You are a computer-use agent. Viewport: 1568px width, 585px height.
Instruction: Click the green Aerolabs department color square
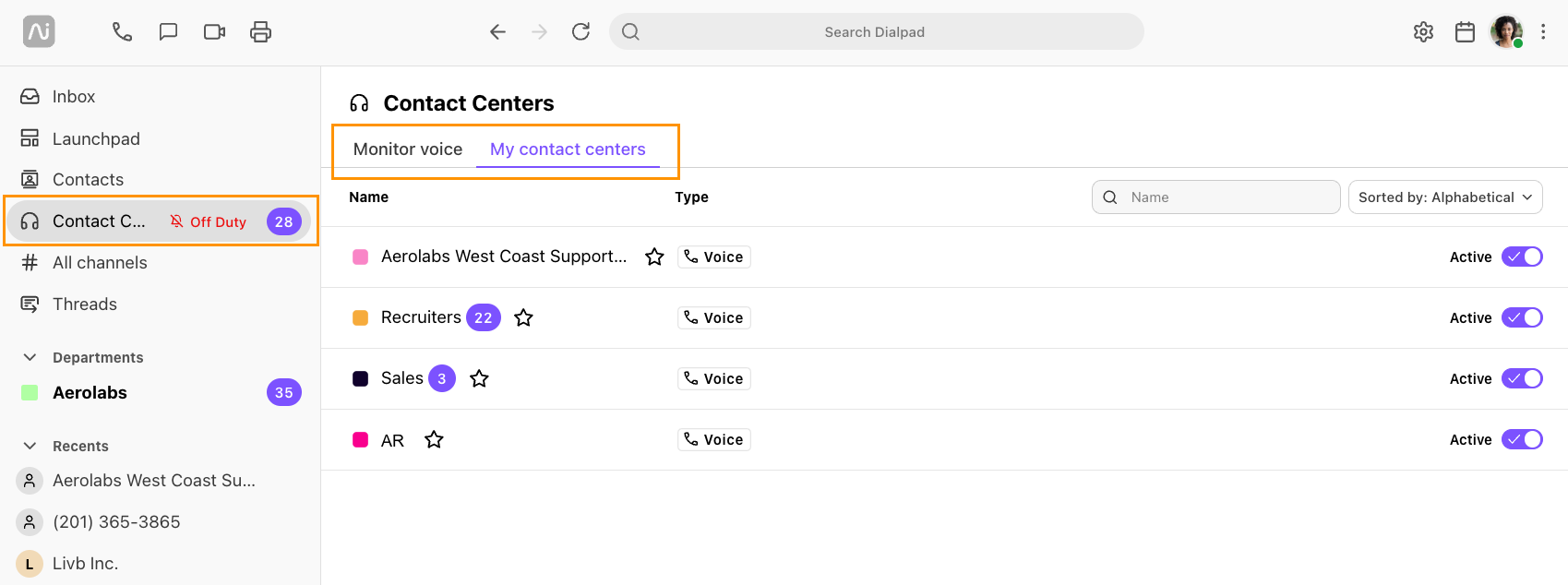point(30,392)
